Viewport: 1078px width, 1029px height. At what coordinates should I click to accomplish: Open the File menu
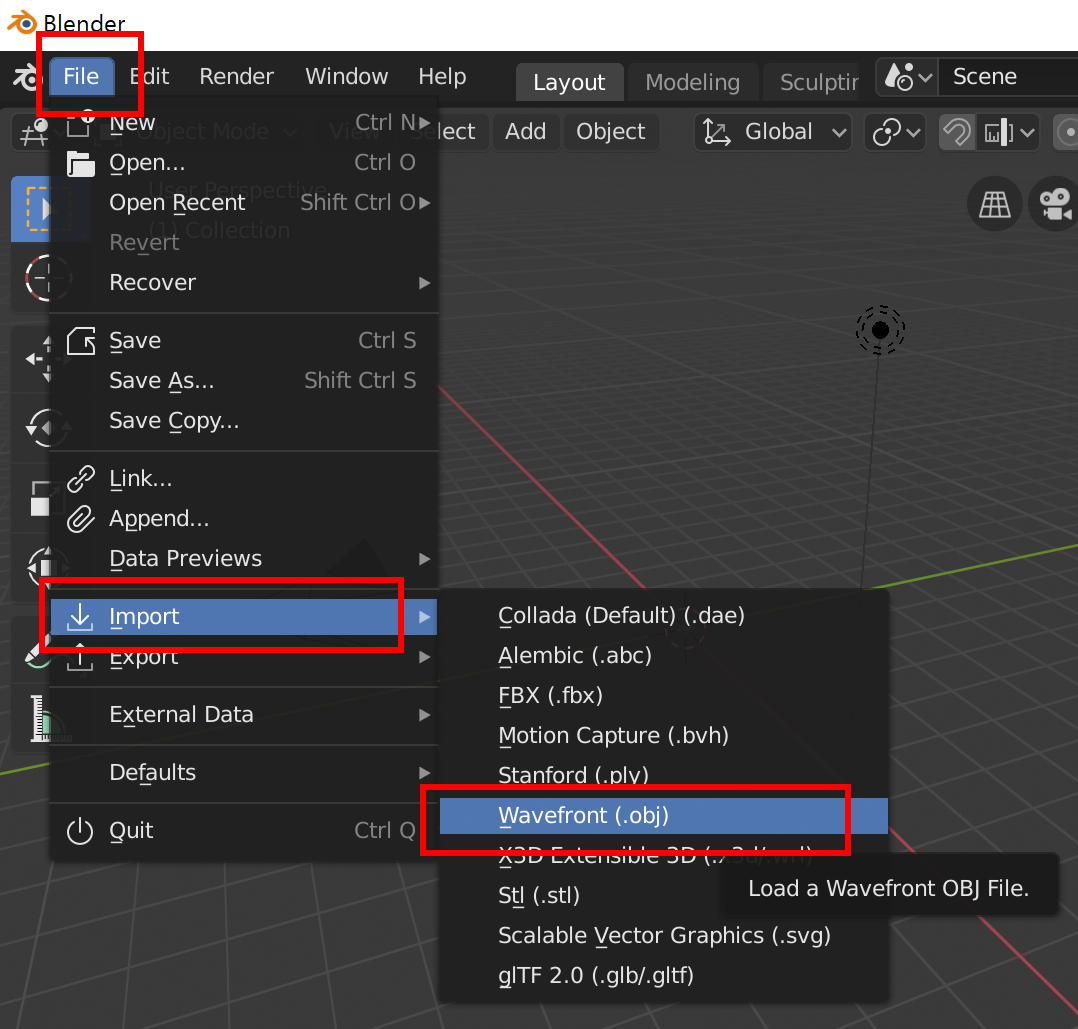pyautogui.click(x=81, y=76)
